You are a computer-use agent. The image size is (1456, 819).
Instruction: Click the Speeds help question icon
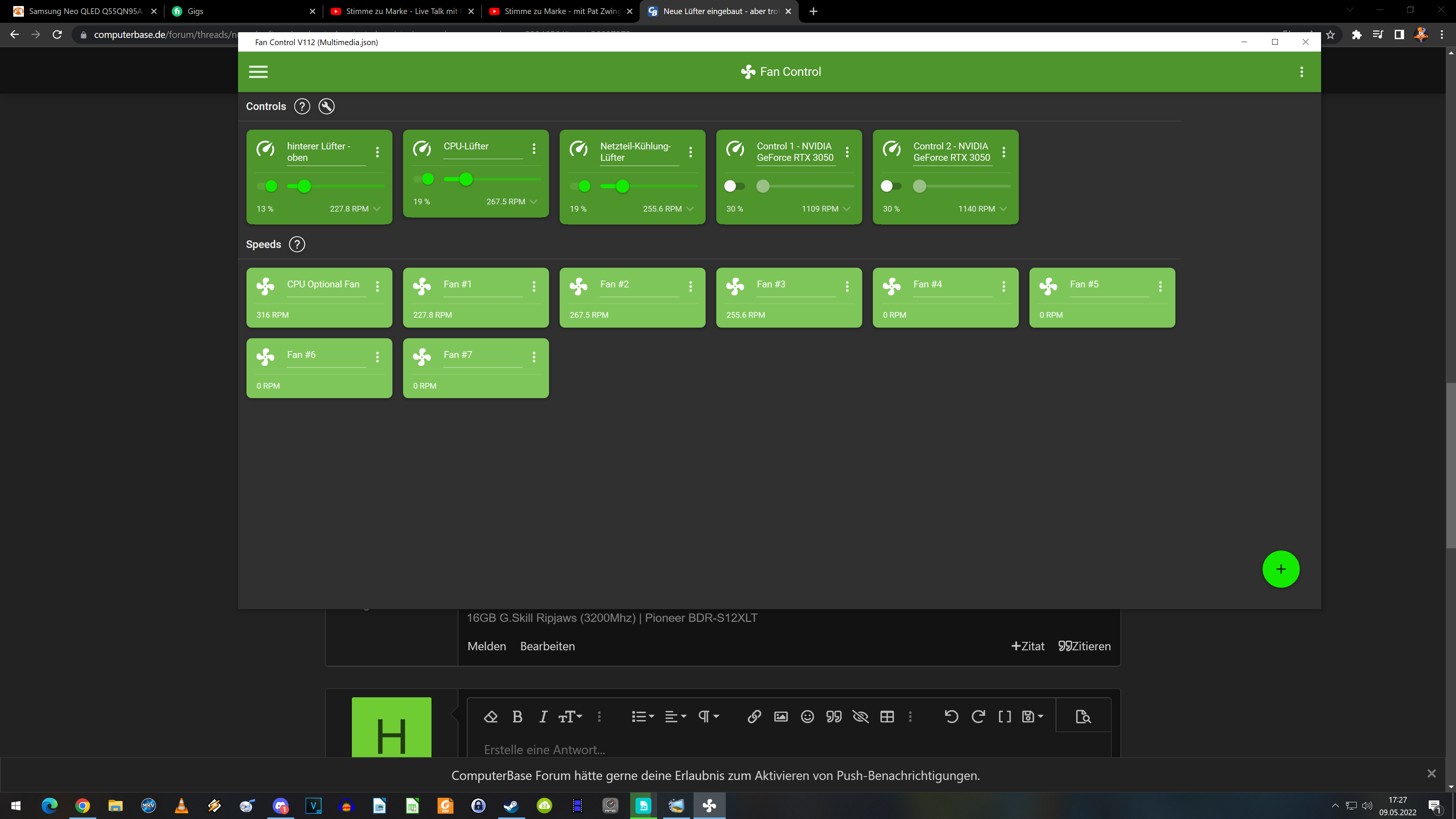(x=297, y=244)
